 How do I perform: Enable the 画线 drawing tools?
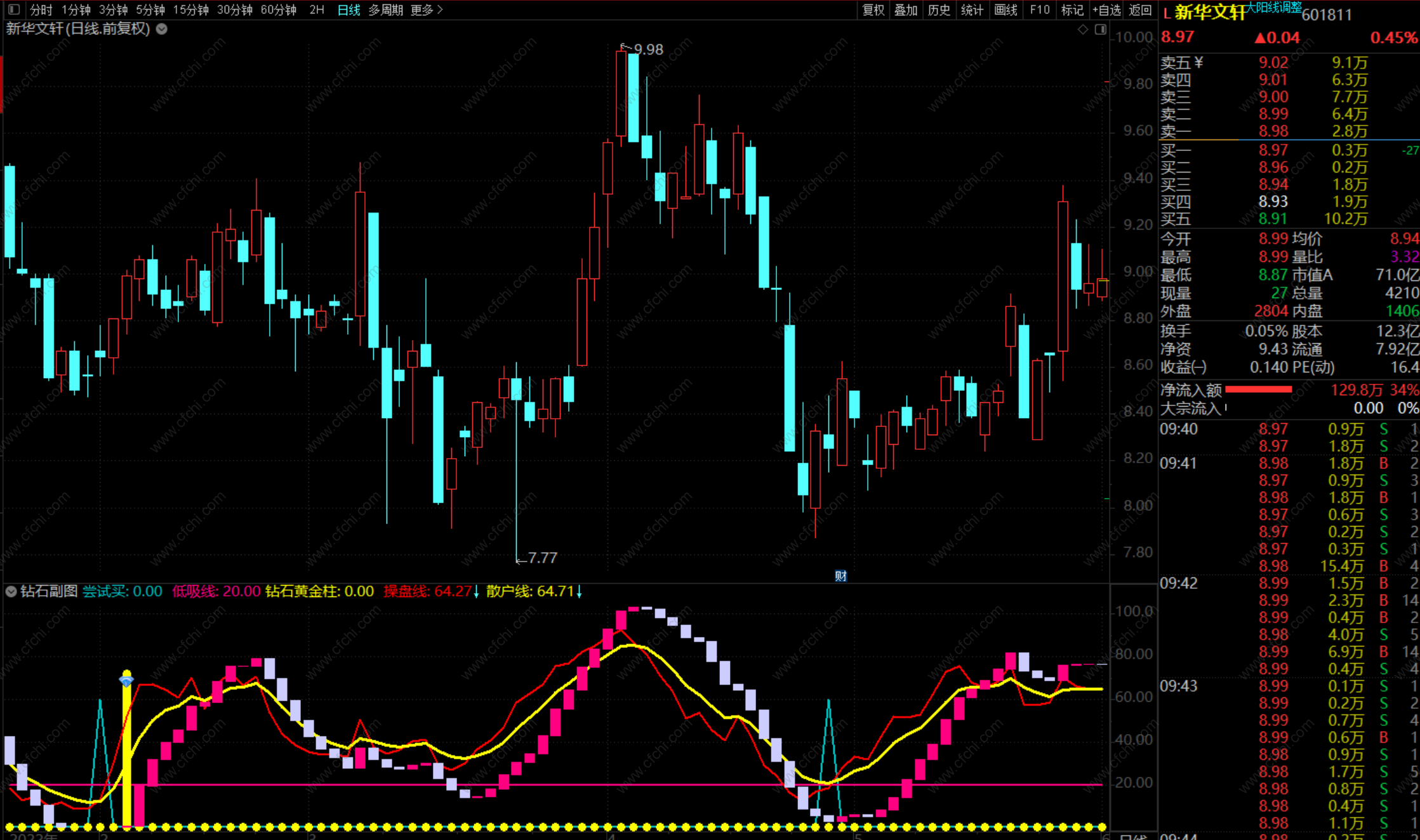coord(1005,10)
